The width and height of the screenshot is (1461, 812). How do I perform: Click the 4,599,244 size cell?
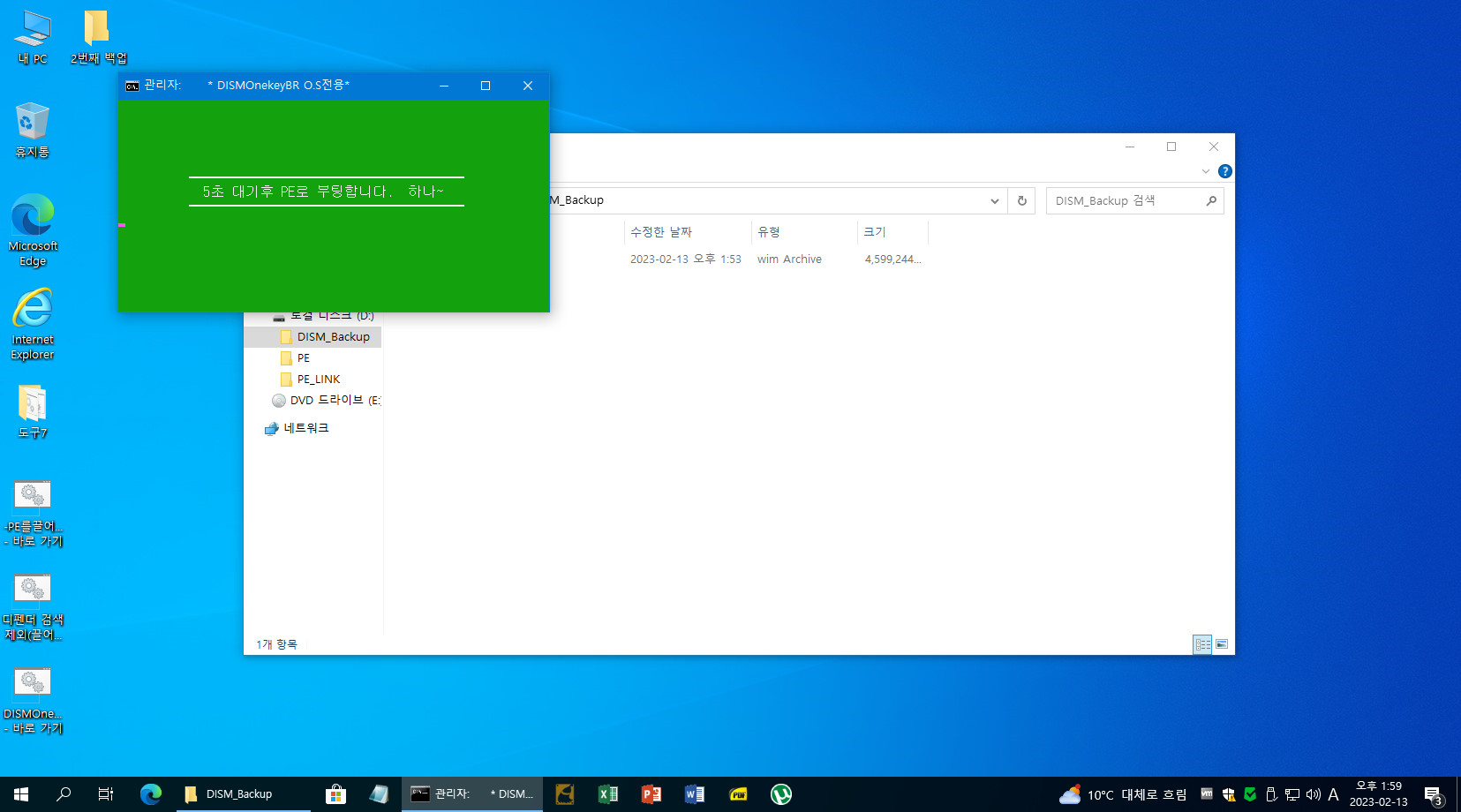click(892, 259)
